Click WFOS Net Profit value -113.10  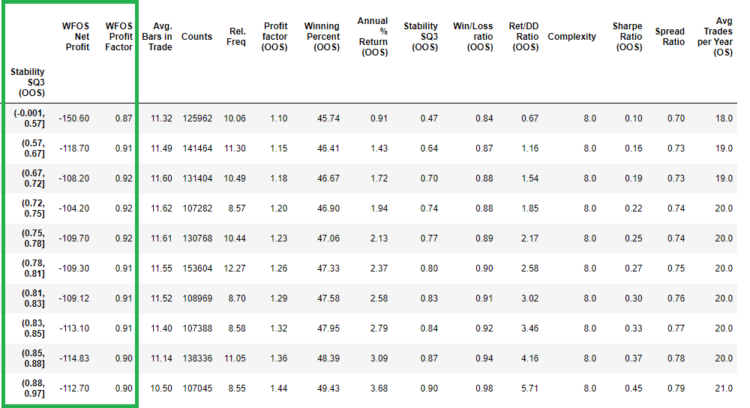point(74,329)
